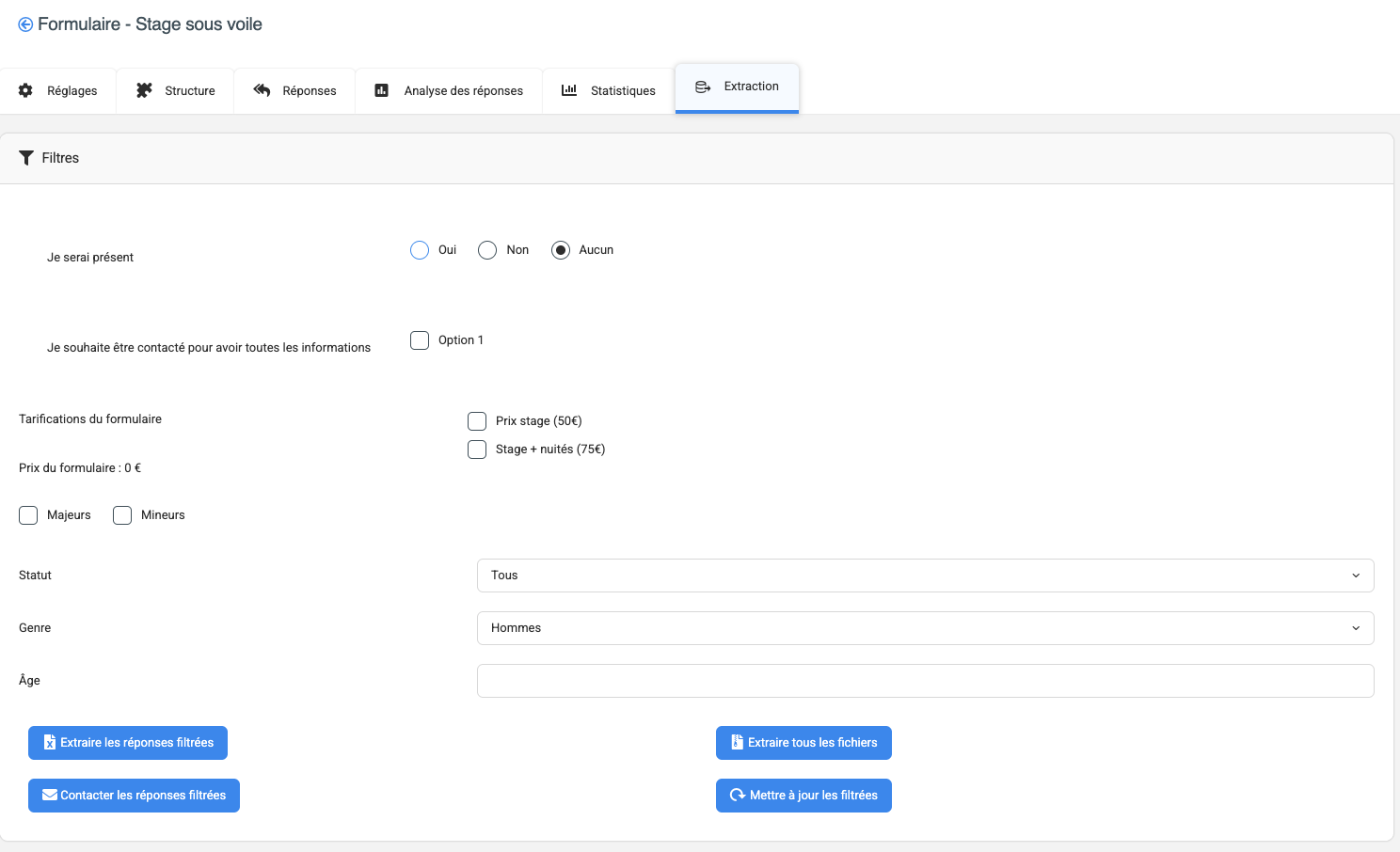This screenshot has height=852, width=1400.
Task: Enable the Prix stage (50€) checkbox
Action: (477, 421)
